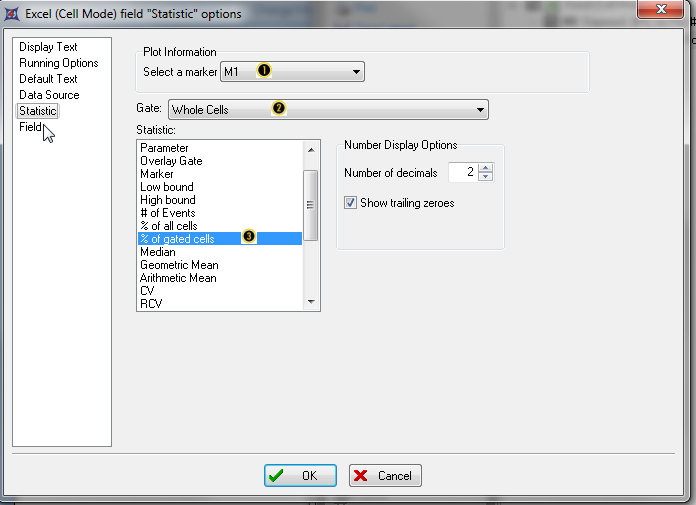This screenshot has width=696, height=505.
Task: Select Arithmetic Mean statistic
Action: coord(220,278)
